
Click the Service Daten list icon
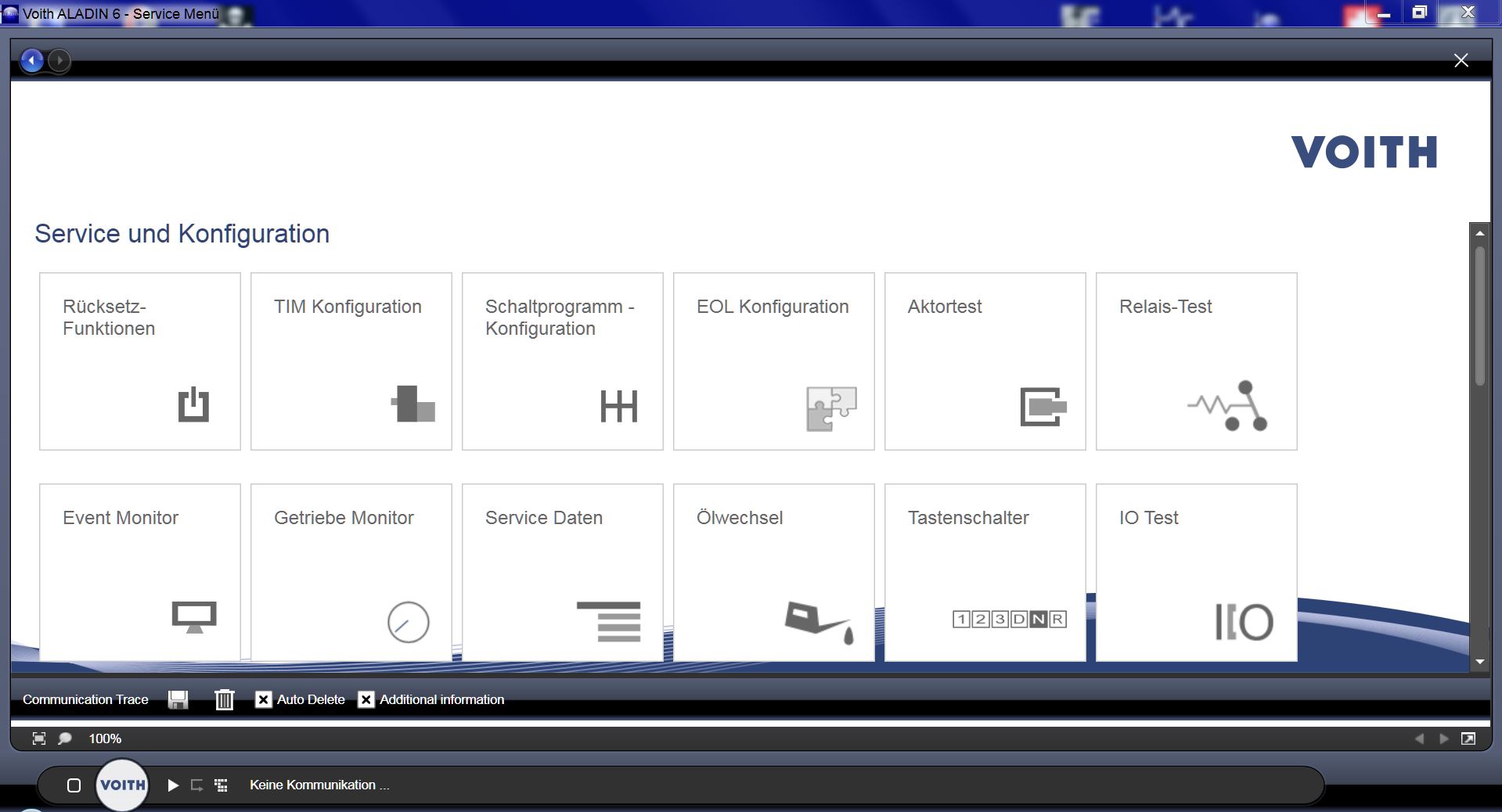609,621
